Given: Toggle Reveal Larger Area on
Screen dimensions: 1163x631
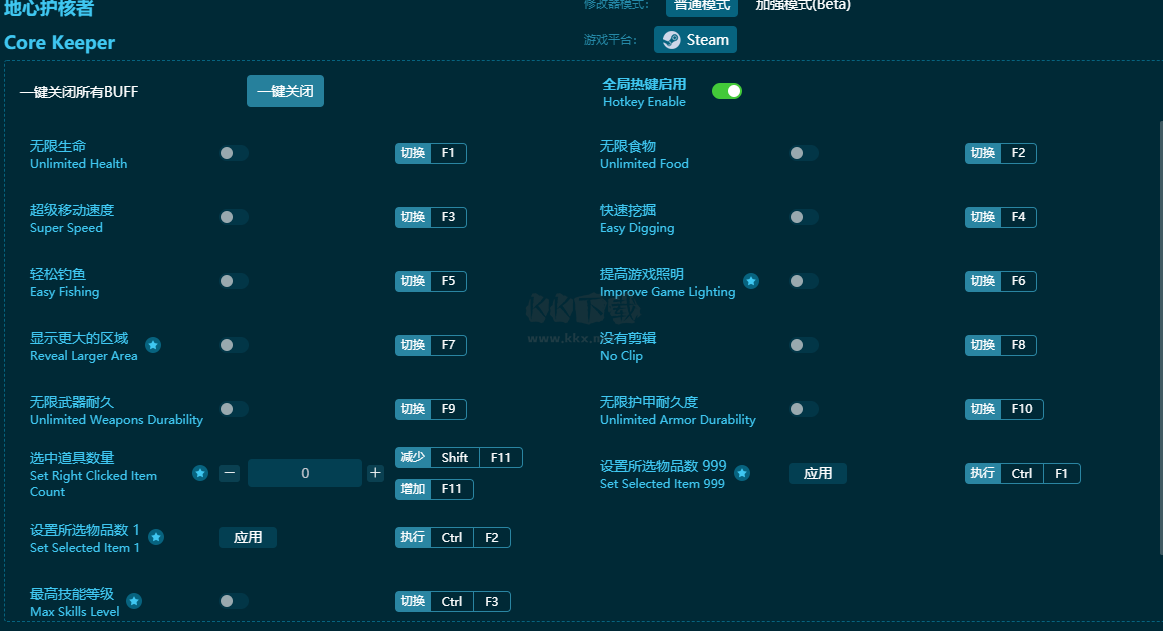Looking at the screenshot, I should tap(234, 345).
